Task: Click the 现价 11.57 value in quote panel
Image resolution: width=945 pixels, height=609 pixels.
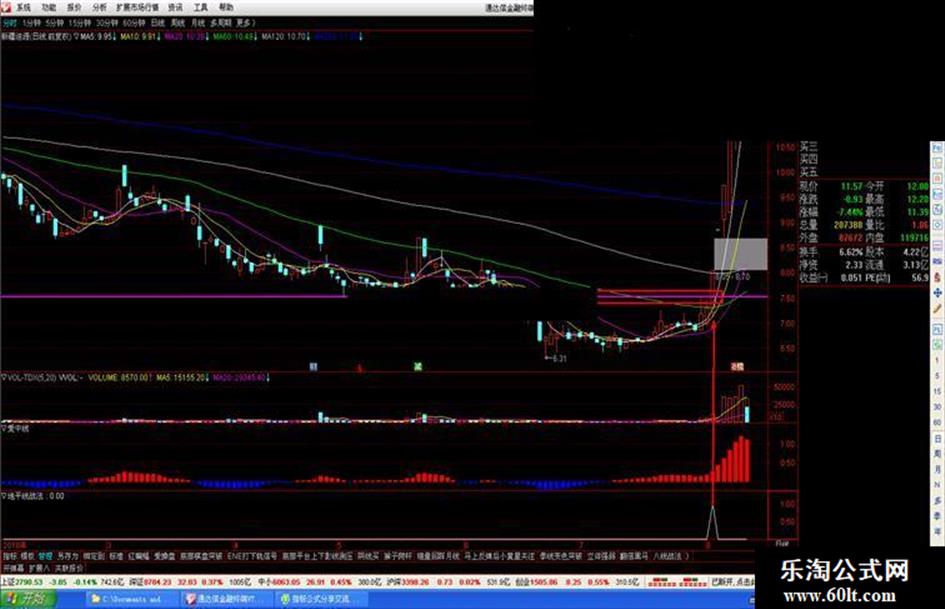Action: (x=851, y=186)
